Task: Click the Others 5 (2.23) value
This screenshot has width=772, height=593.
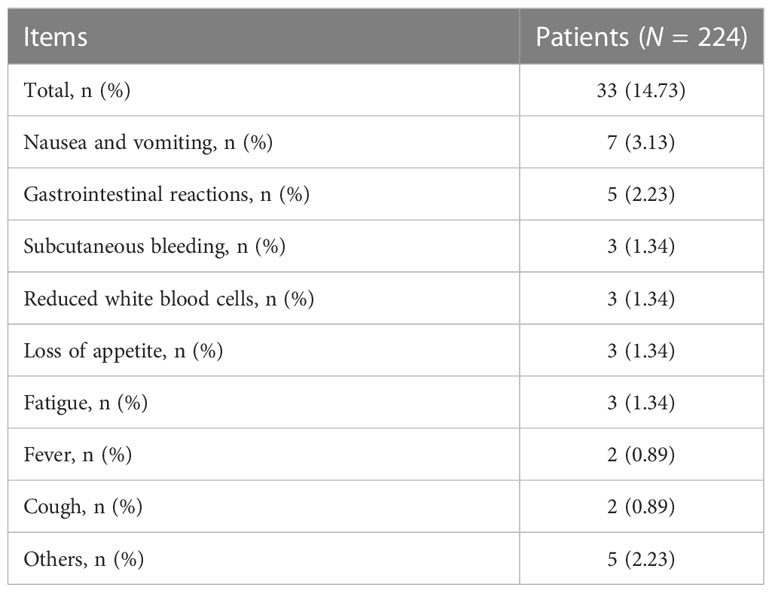Action: click(x=641, y=559)
